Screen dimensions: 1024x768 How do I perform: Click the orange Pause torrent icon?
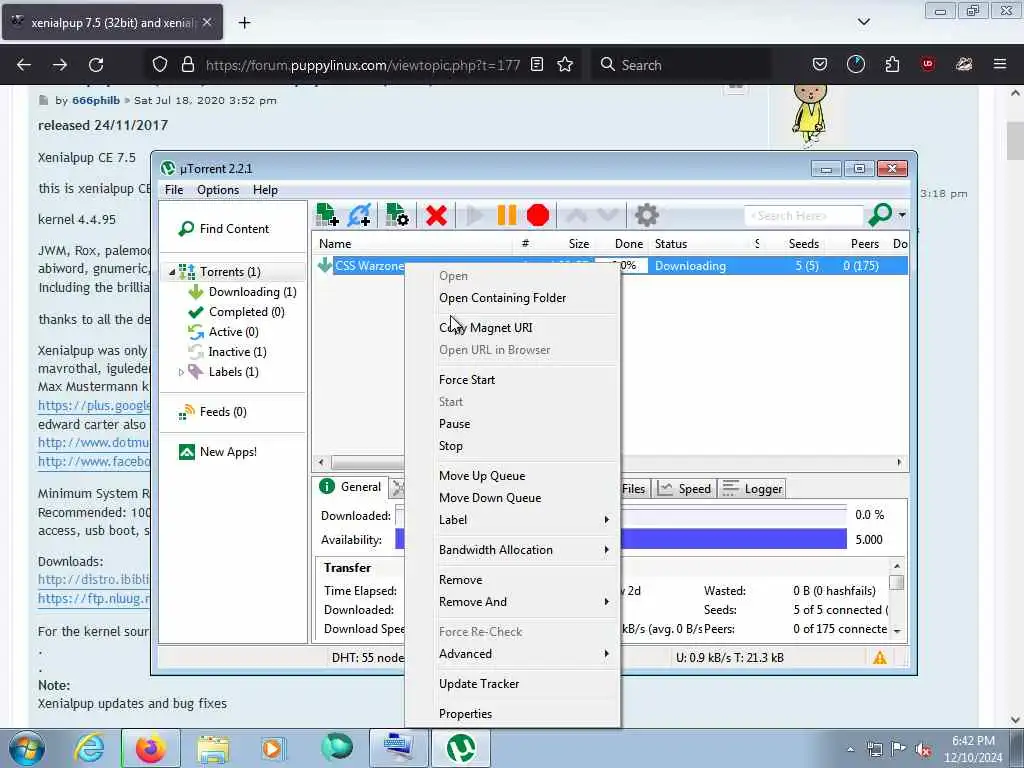[507, 216]
